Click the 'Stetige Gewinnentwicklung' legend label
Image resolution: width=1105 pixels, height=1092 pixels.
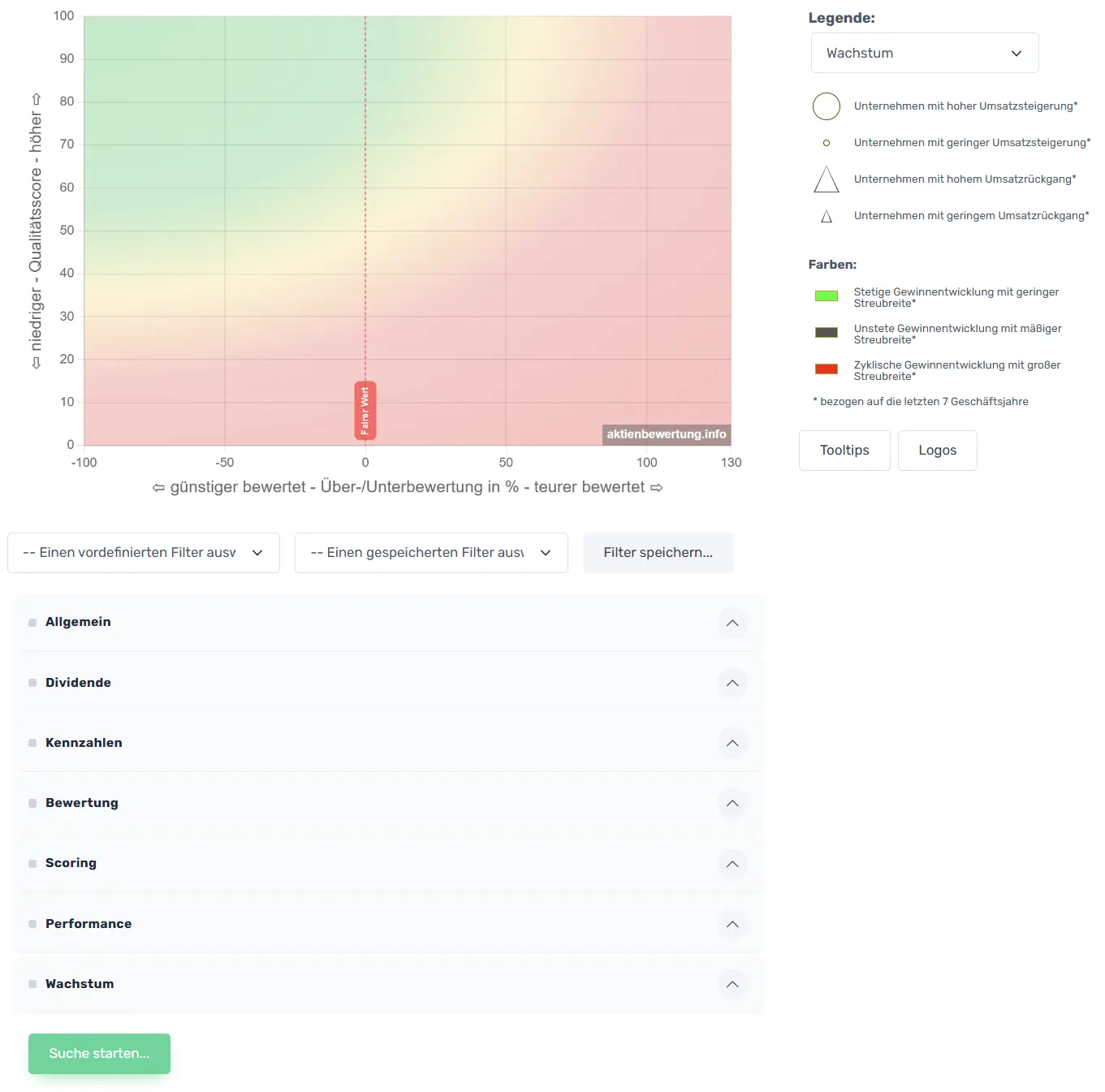(x=956, y=298)
